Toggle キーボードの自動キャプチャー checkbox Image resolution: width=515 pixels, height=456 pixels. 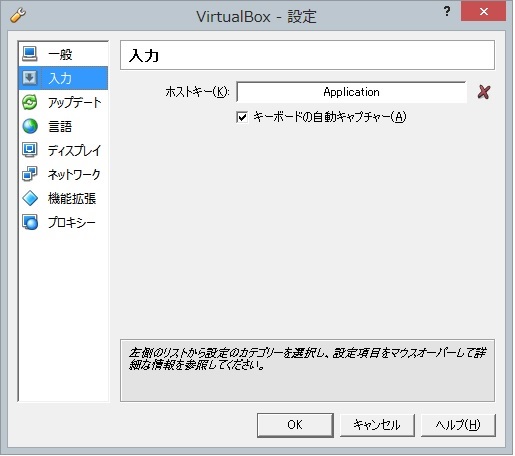[242, 117]
